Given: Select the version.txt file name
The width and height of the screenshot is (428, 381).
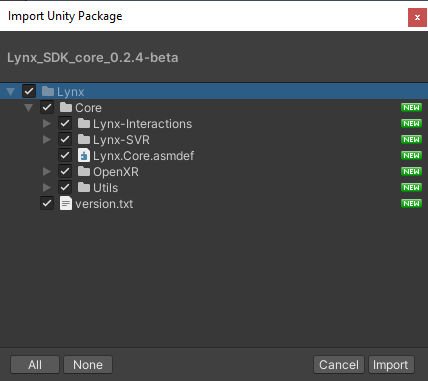Looking at the screenshot, I should [x=104, y=204].
